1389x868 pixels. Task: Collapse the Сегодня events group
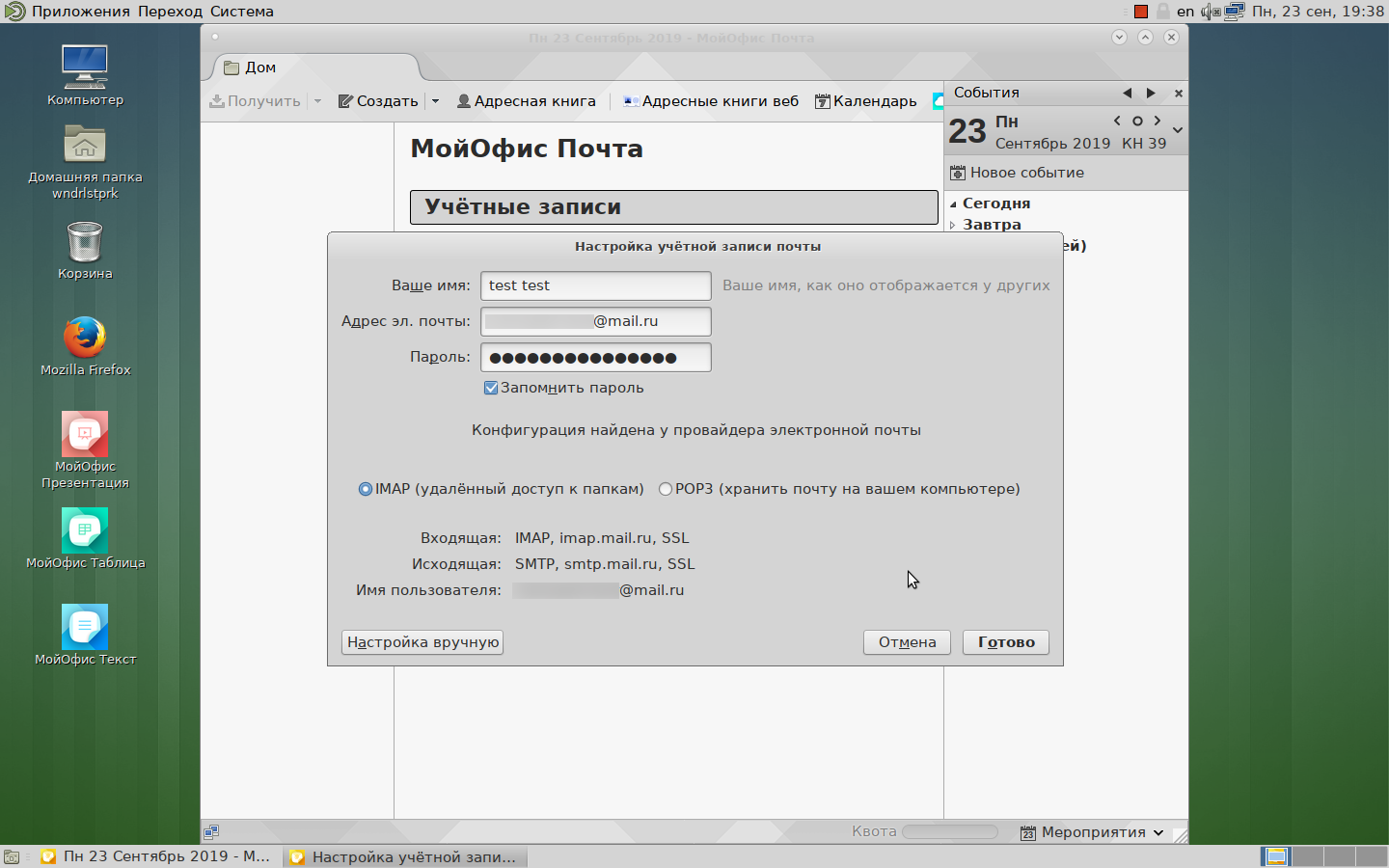pos(953,204)
